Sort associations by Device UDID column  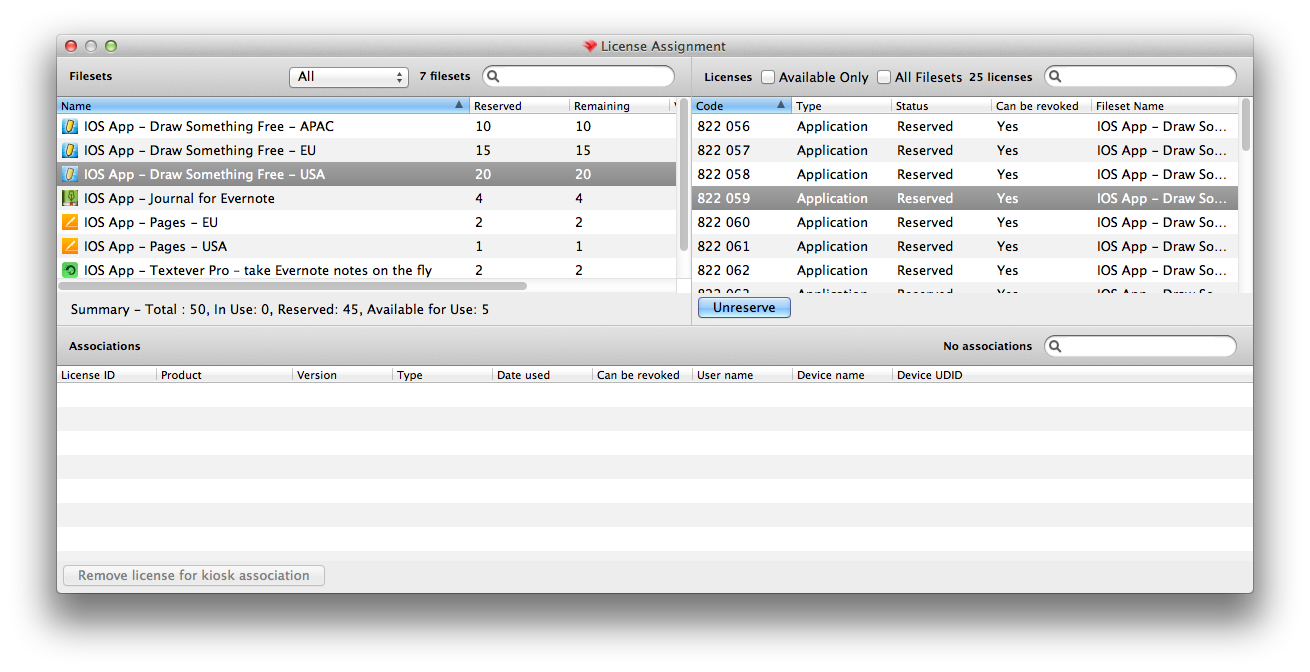tap(1072, 375)
